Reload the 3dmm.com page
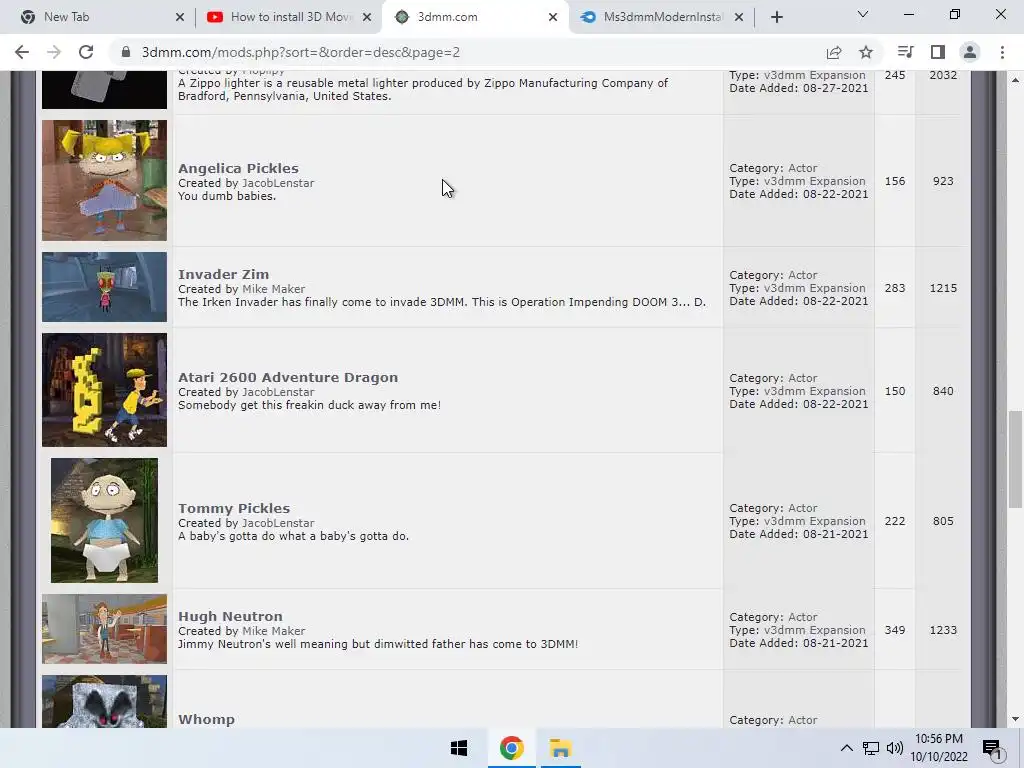 [86, 52]
